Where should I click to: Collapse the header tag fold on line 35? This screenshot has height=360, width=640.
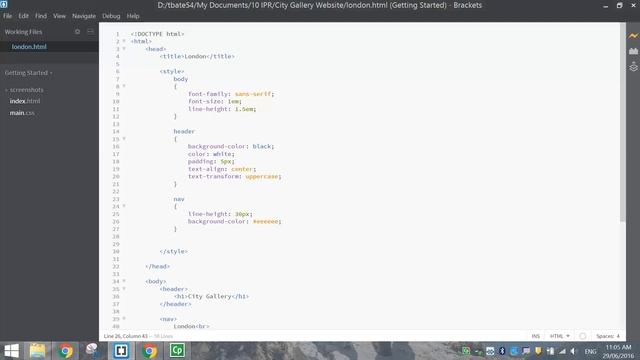pyautogui.click(x=124, y=289)
